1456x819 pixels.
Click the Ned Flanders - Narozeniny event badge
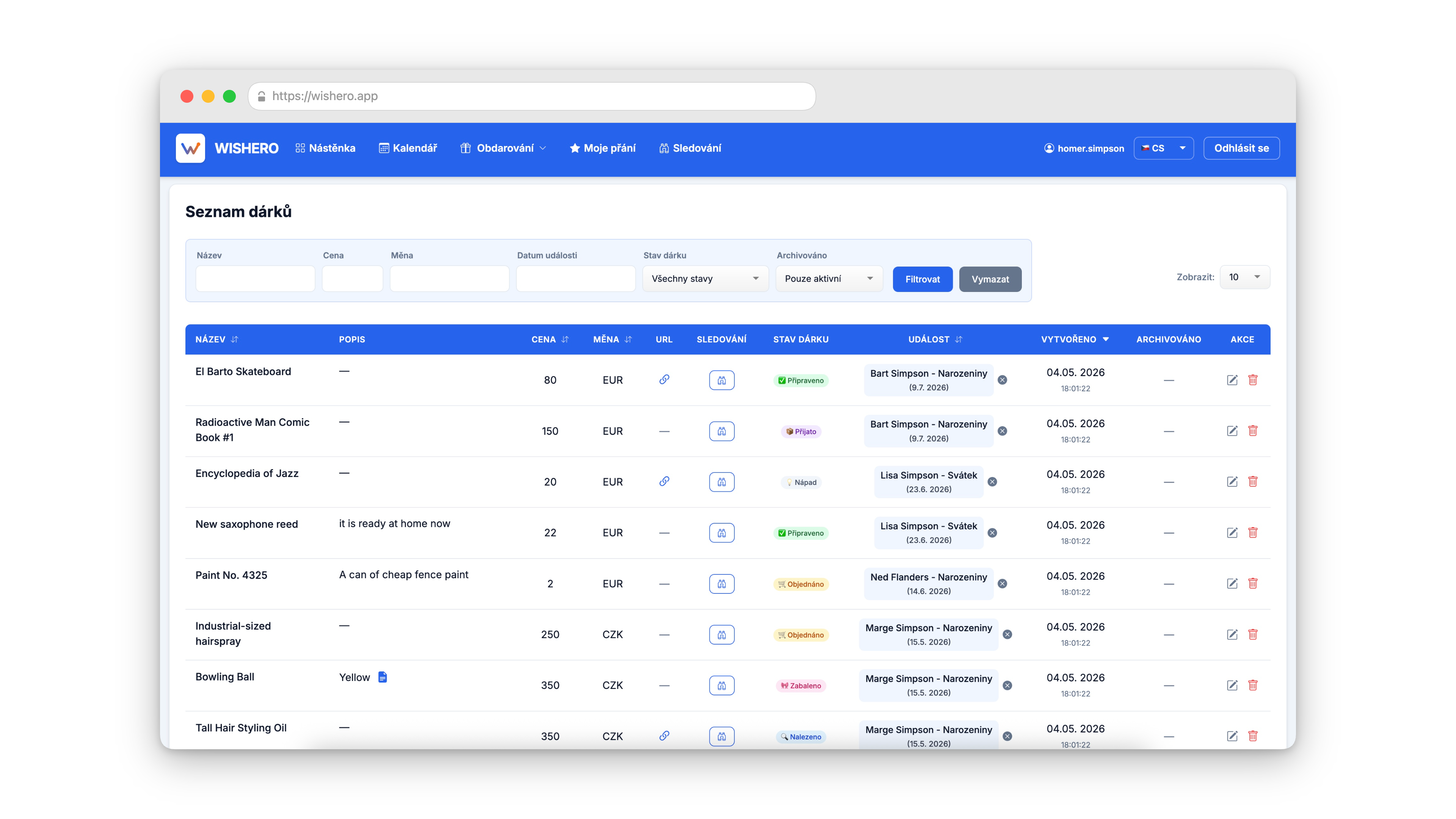point(928,583)
